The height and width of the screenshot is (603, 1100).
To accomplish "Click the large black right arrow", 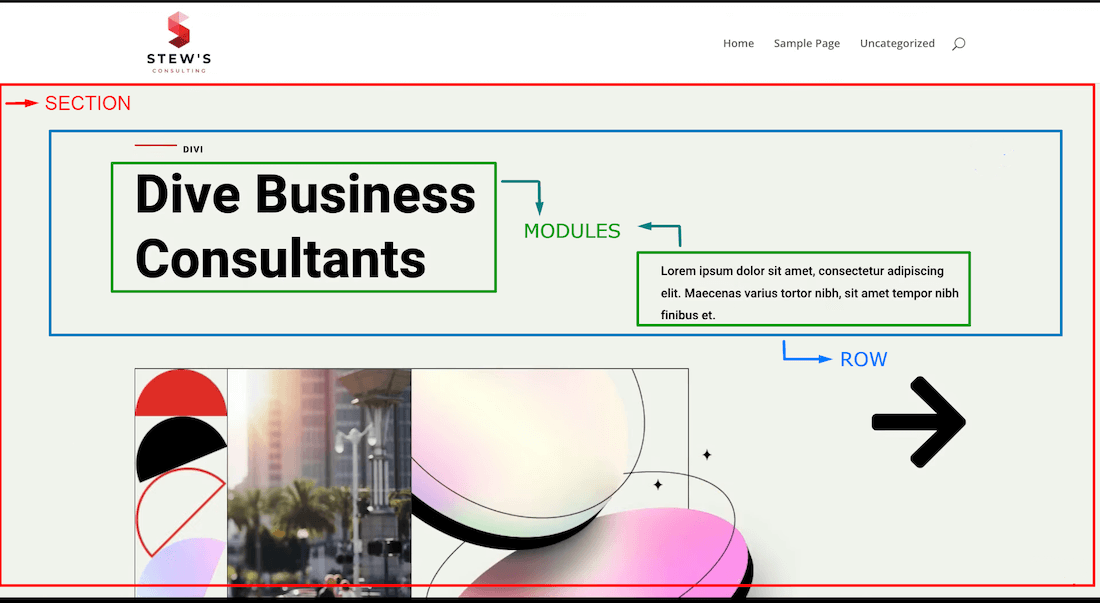I will click(x=918, y=421).
